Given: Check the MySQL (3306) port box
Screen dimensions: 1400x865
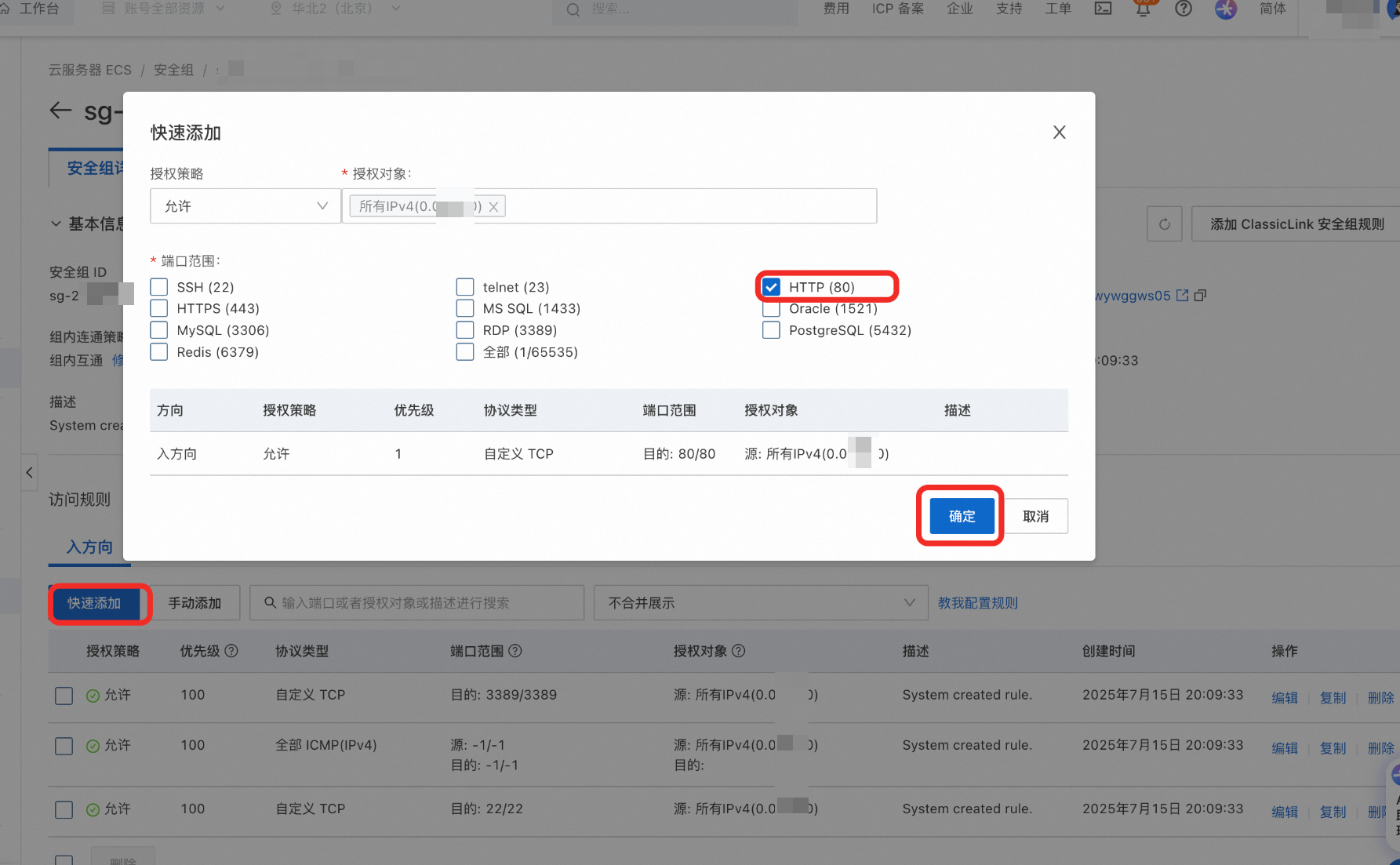Looking at the screenshot, I should click(x=159, y=330).
